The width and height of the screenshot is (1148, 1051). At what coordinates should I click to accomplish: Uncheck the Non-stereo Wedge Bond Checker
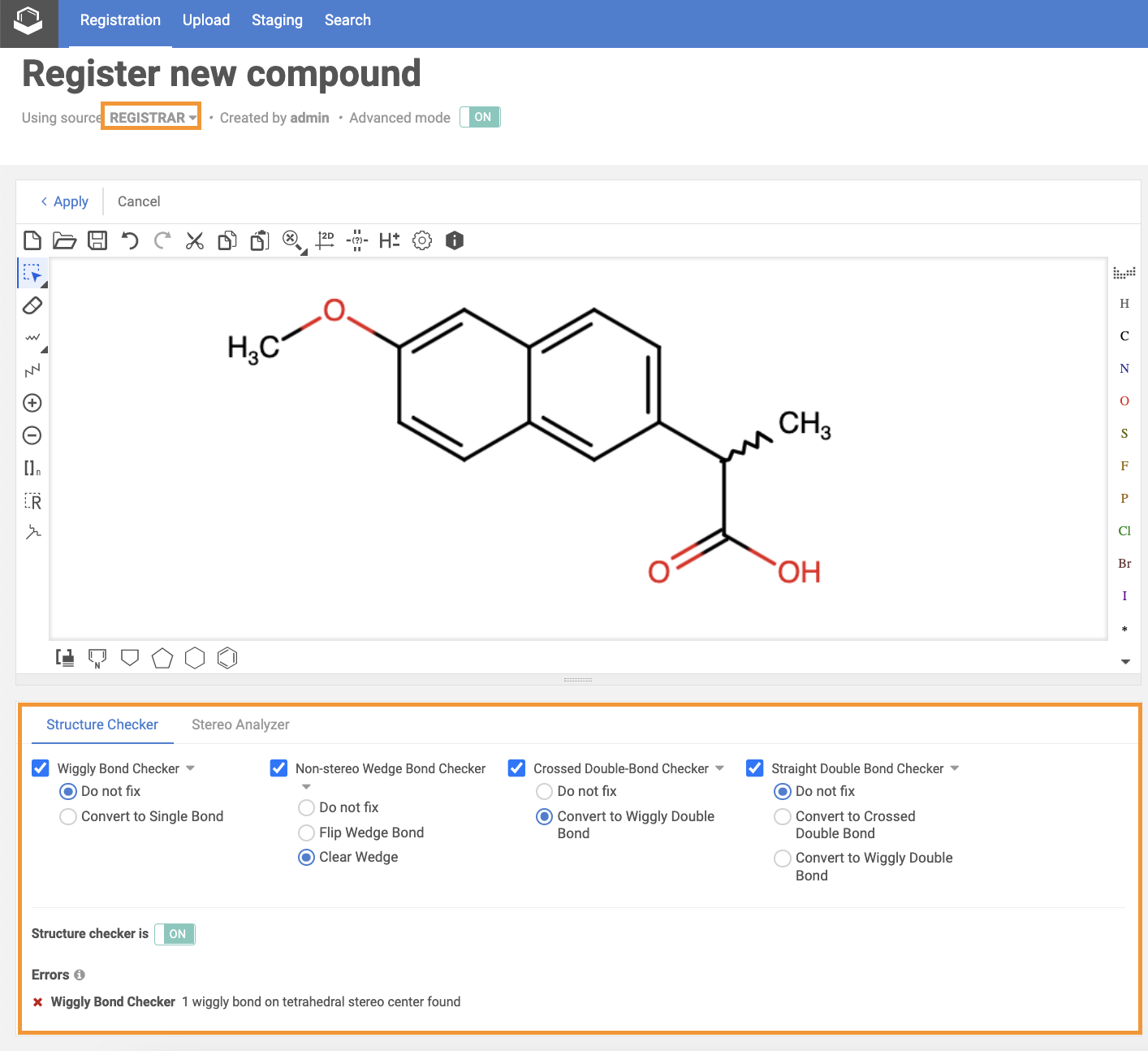pyautogui.click(x=278, y=768)
